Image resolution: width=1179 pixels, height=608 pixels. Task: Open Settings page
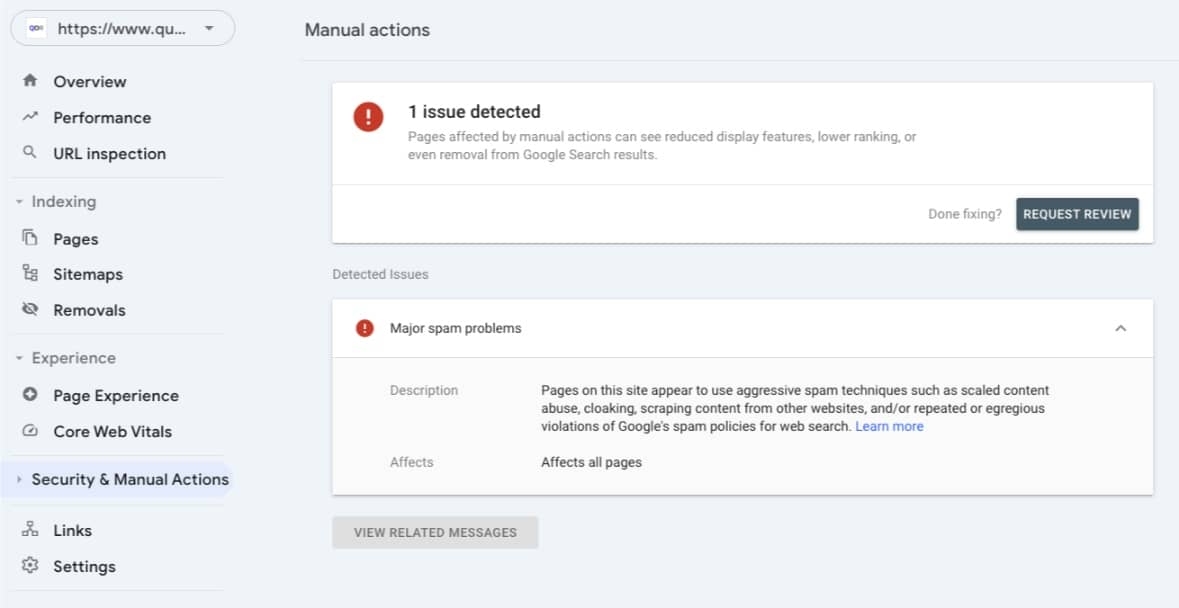[84, 567]
